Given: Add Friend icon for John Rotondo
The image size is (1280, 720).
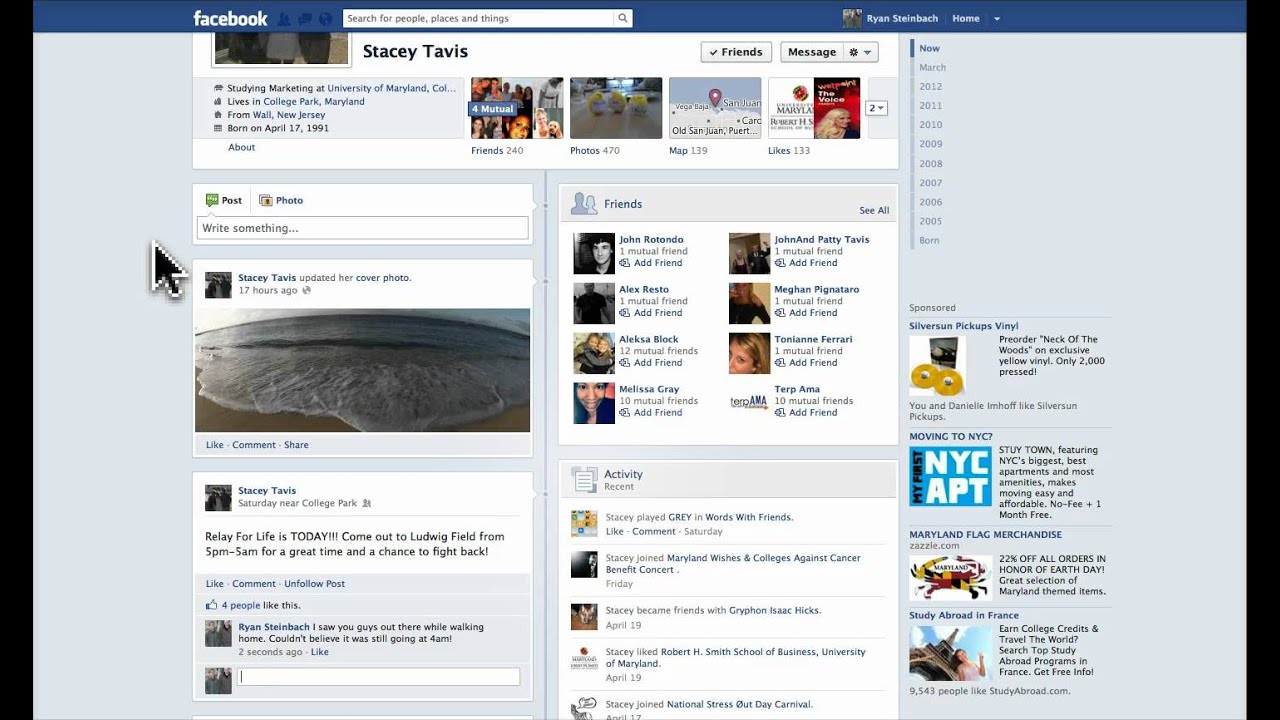Looking at the screenshot, I should pyautogui.click(x=624, y=263).
